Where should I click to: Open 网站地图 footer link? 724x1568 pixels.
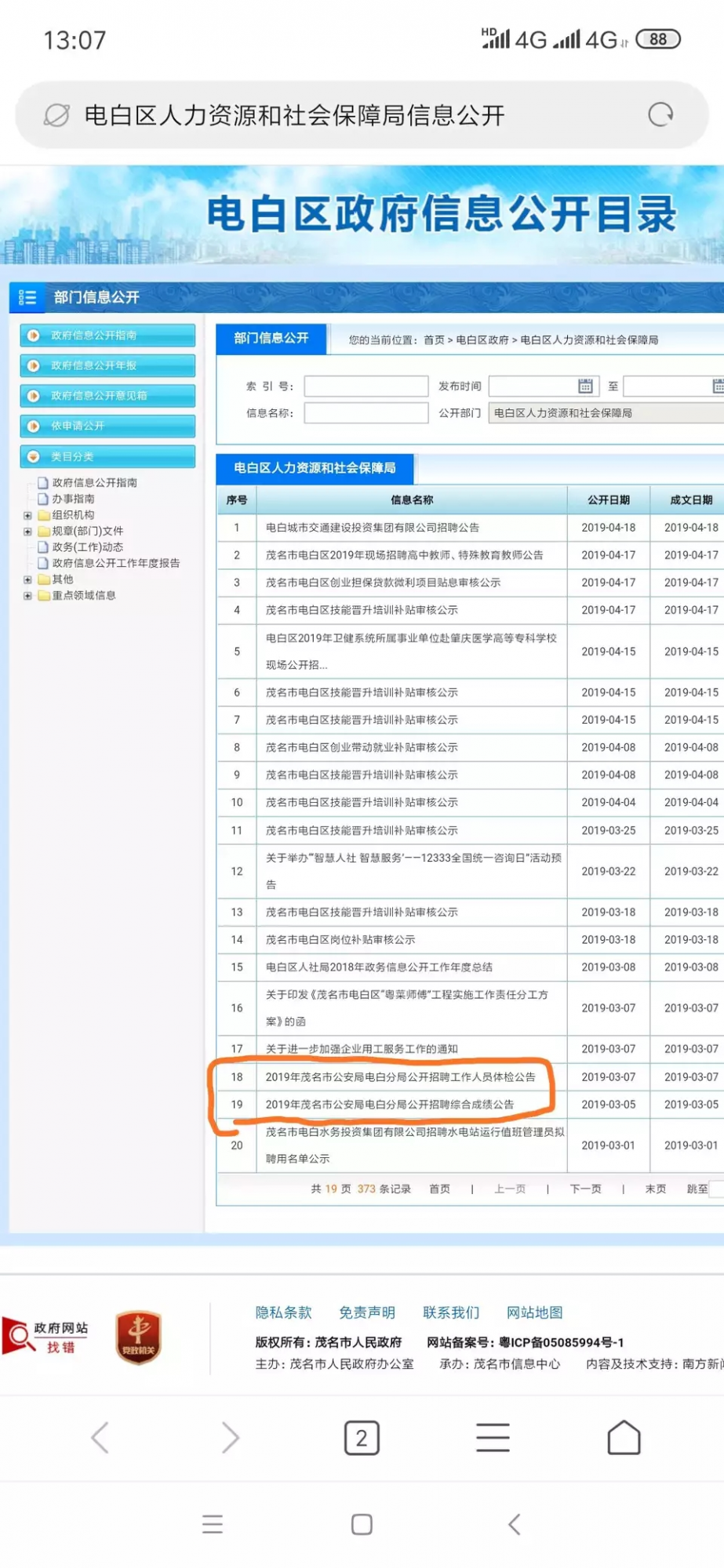[535, 1312]
